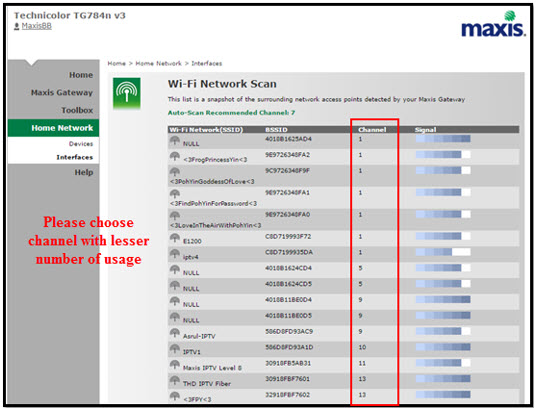536x410 pixels.
Task: Select BSSID 586D8FD93A1D
Action: tap(289, 347)
